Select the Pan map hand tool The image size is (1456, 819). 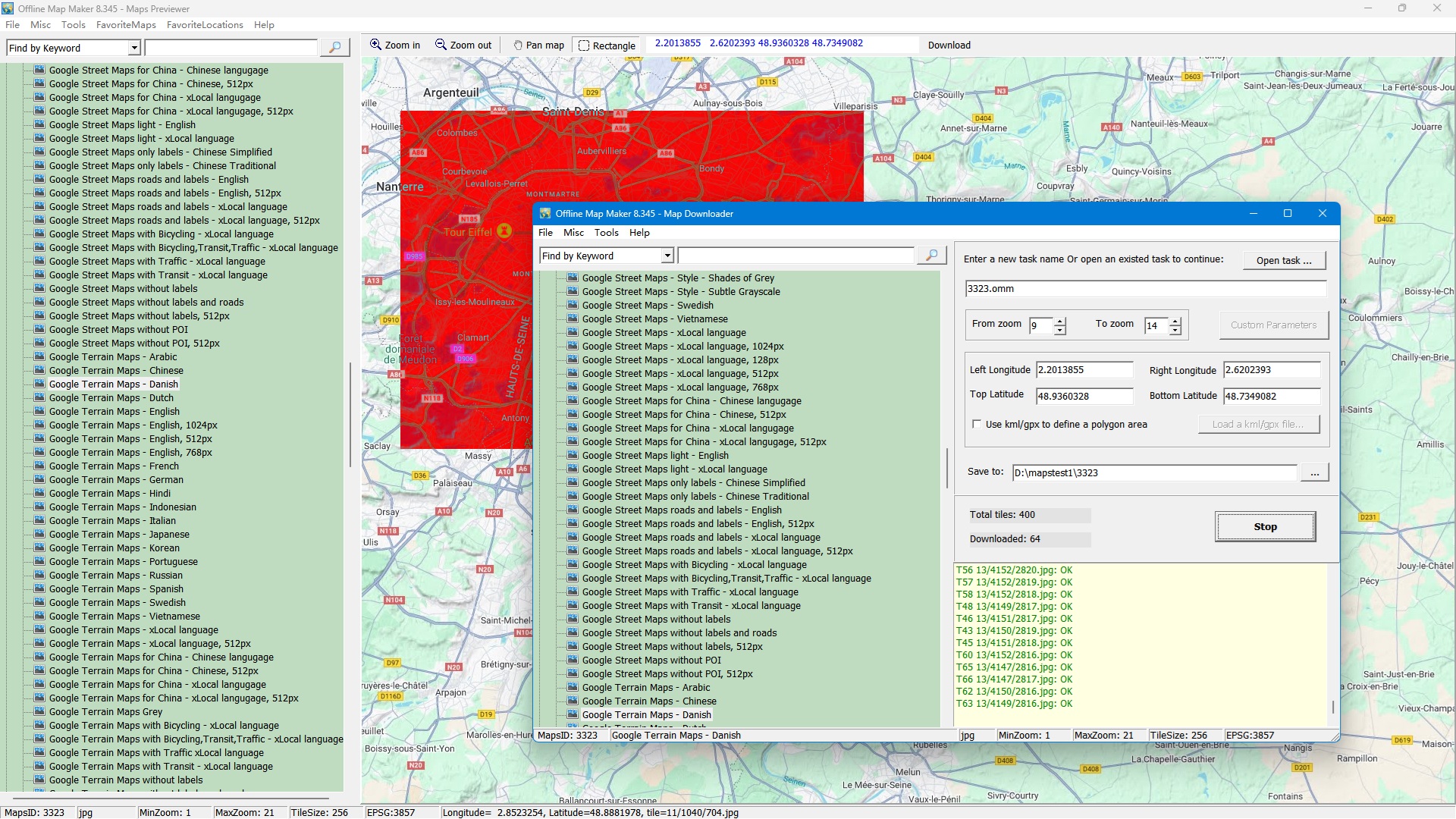tap(538, 45)
